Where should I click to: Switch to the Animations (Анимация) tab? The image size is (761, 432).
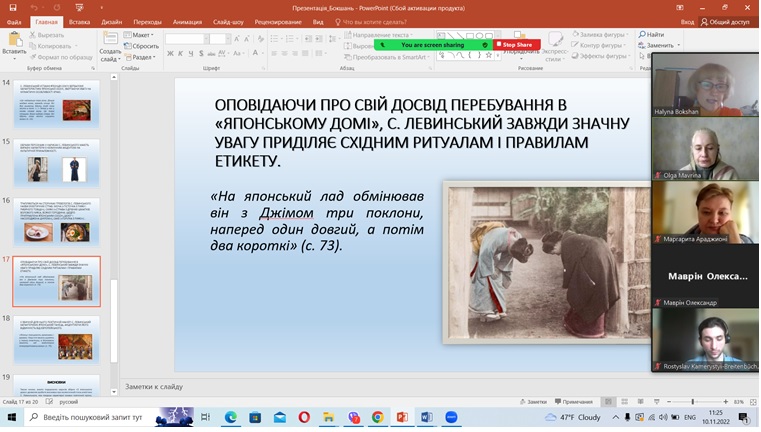click(187, 22)
